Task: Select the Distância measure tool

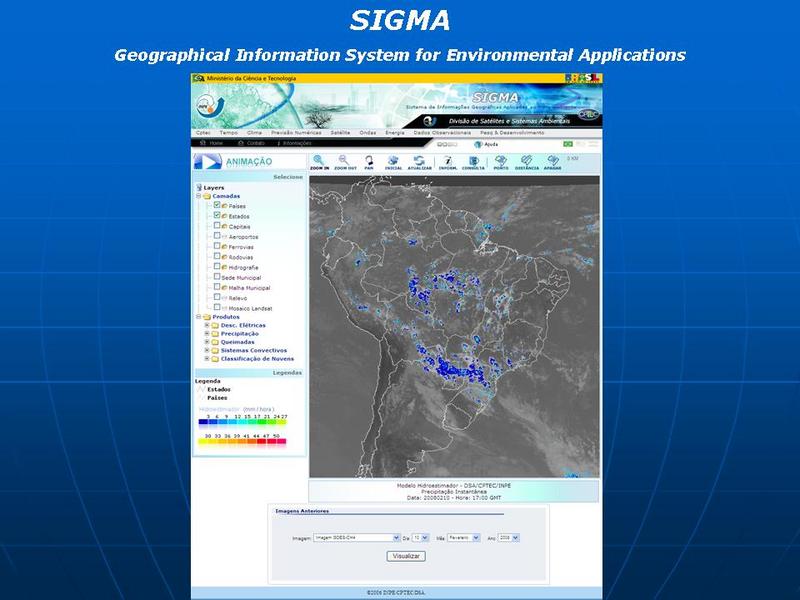Action: (527, 163)
